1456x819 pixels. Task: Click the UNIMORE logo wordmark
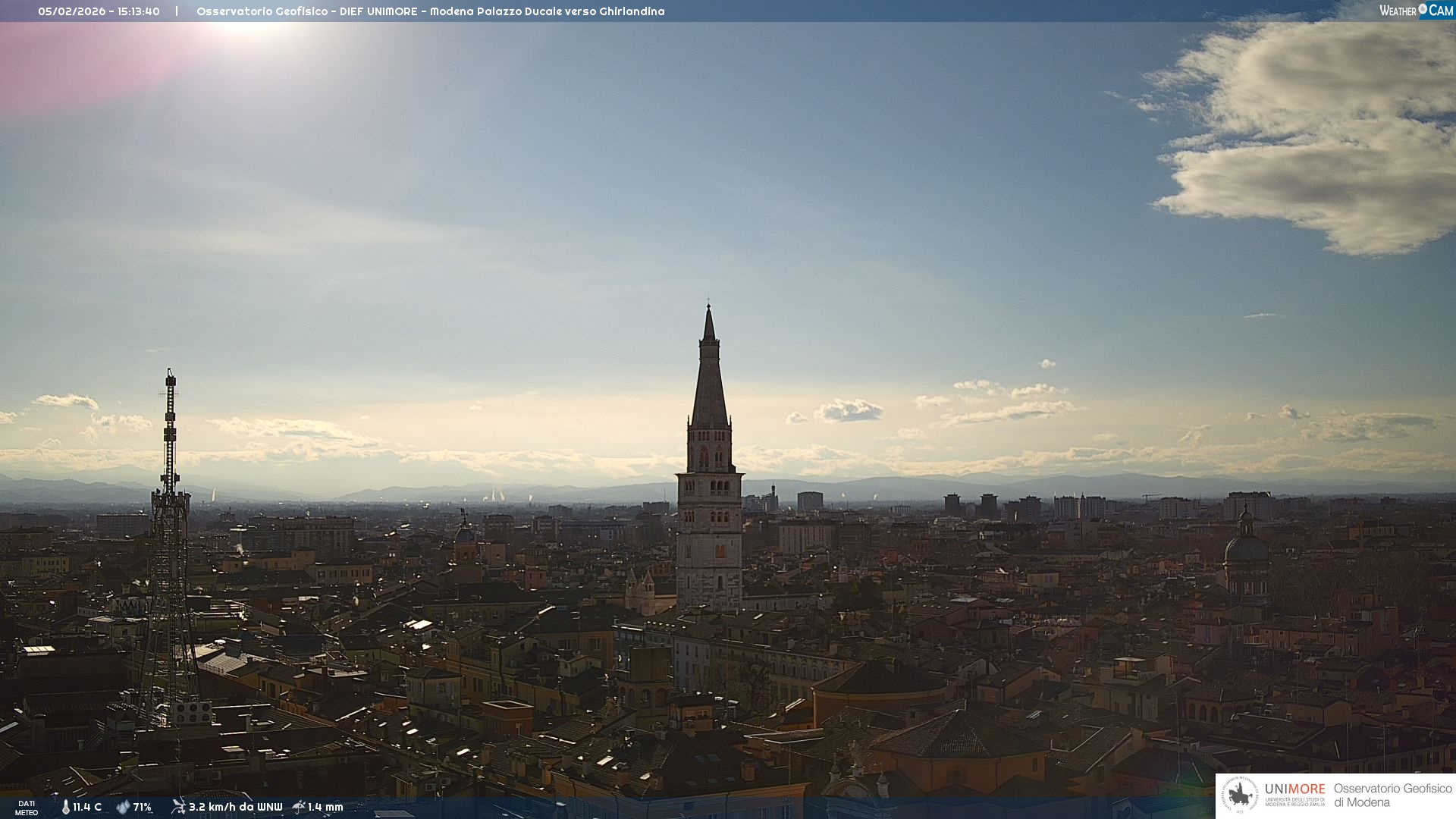[x=1294, y=789]
